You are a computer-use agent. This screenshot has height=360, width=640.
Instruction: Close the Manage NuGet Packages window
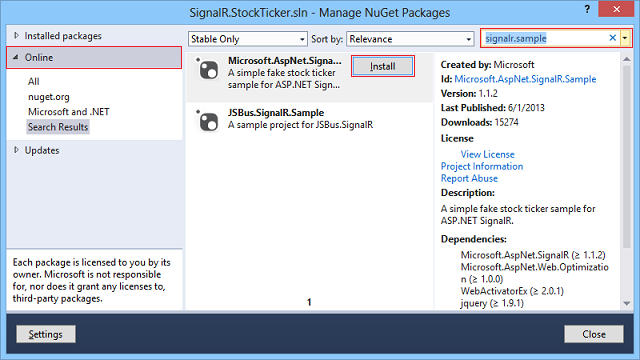point(616,9)
